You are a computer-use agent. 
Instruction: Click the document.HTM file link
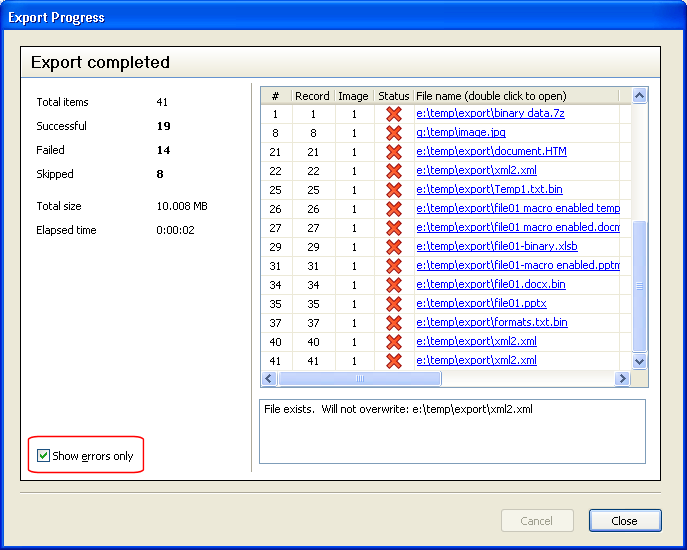(491, 151)
